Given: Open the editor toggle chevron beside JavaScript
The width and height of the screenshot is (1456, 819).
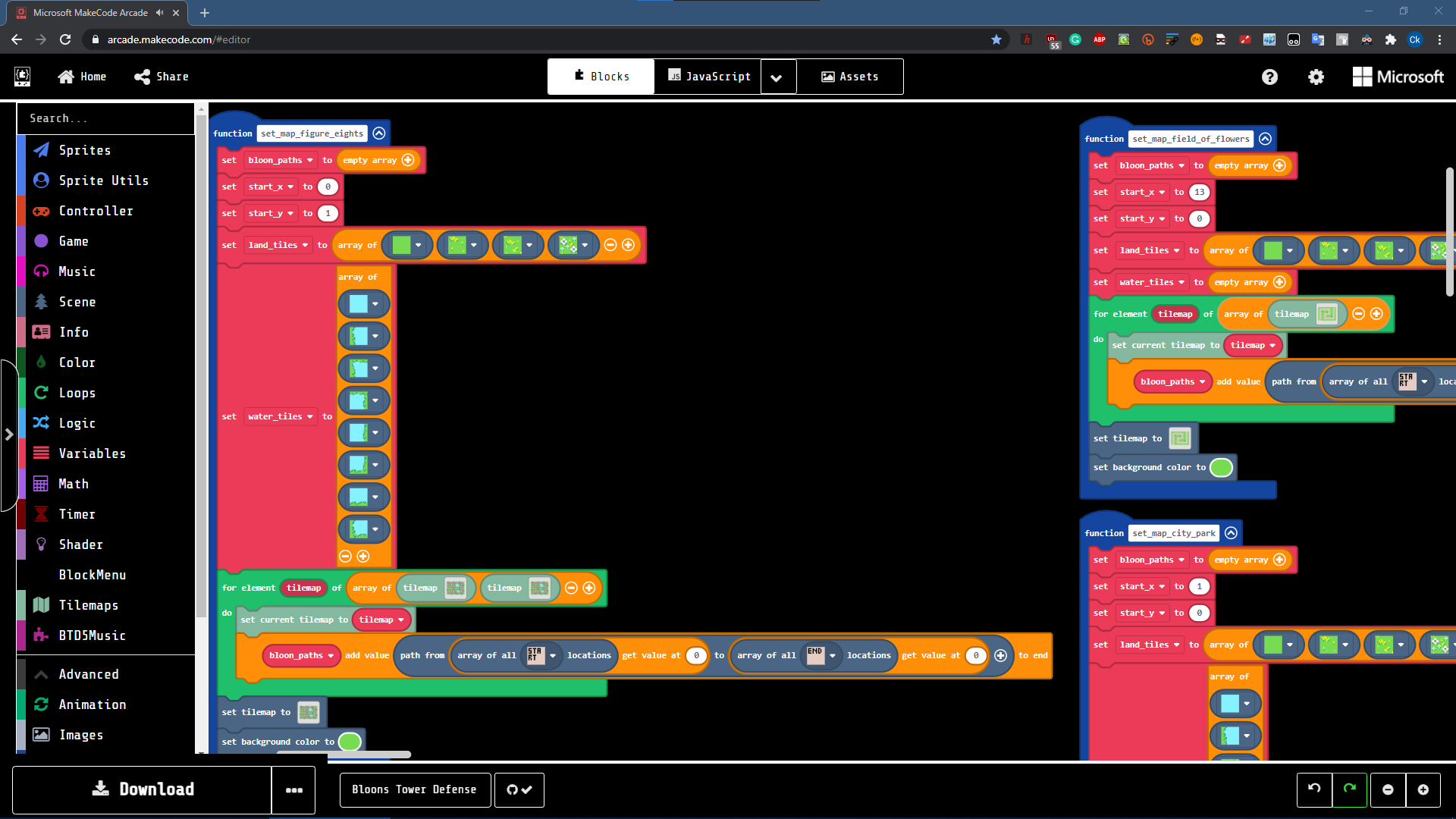Looking at the screenshot, I should pos(777,77).
